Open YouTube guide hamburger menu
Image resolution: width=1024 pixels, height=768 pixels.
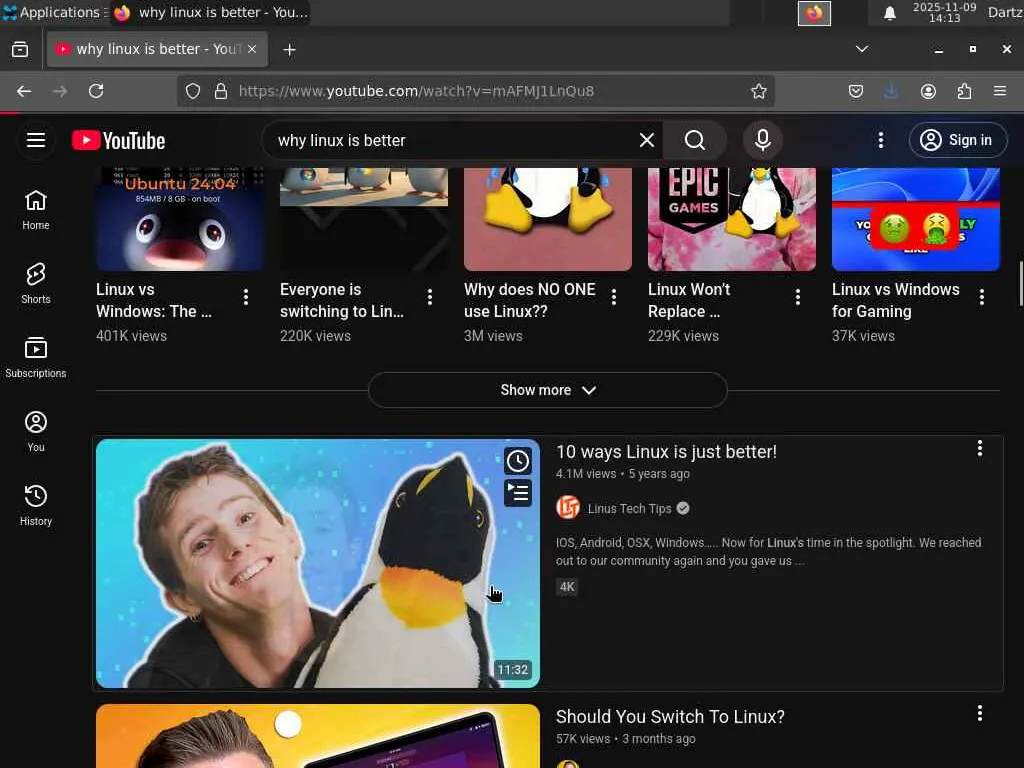(x=36, y=140)
